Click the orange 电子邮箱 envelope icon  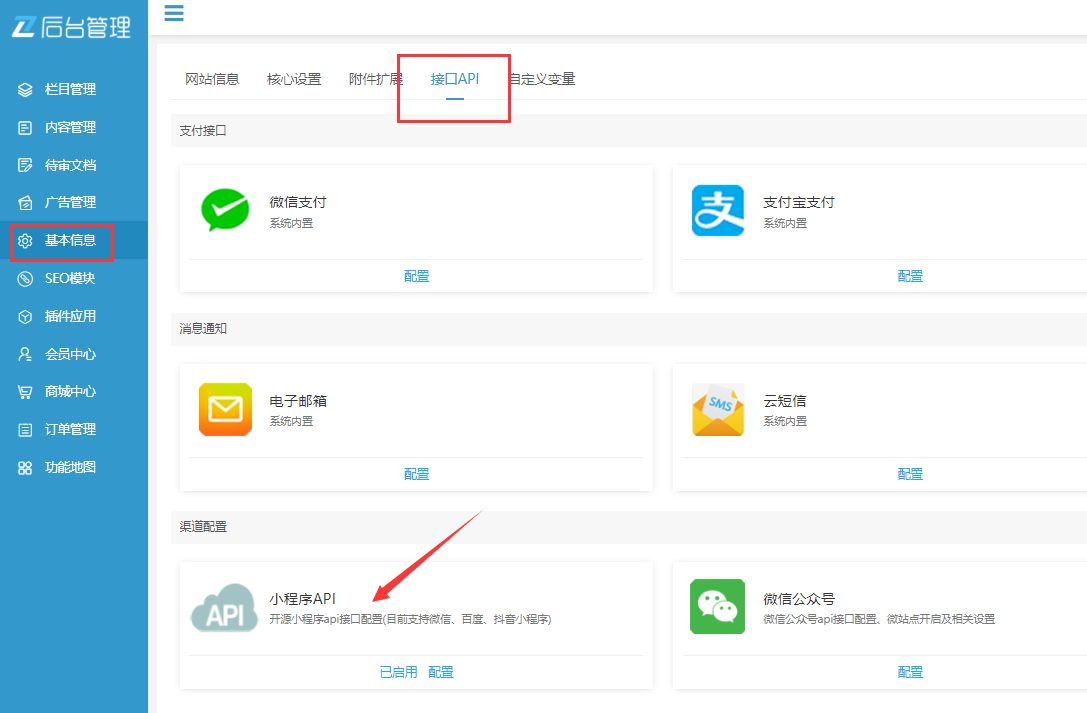pos(225,409)
